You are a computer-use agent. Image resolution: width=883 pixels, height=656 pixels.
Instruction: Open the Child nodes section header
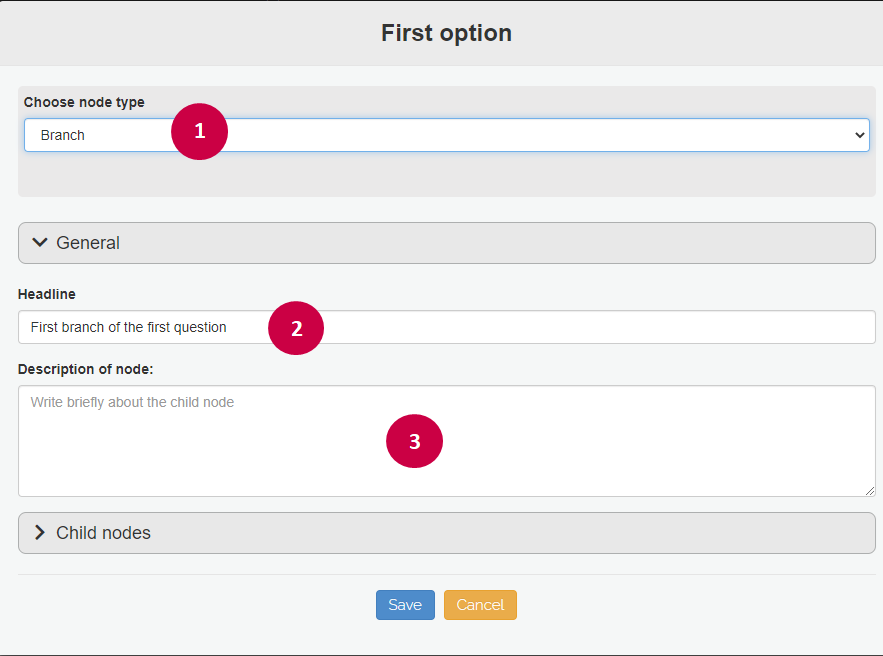click(x=447, y=533)
